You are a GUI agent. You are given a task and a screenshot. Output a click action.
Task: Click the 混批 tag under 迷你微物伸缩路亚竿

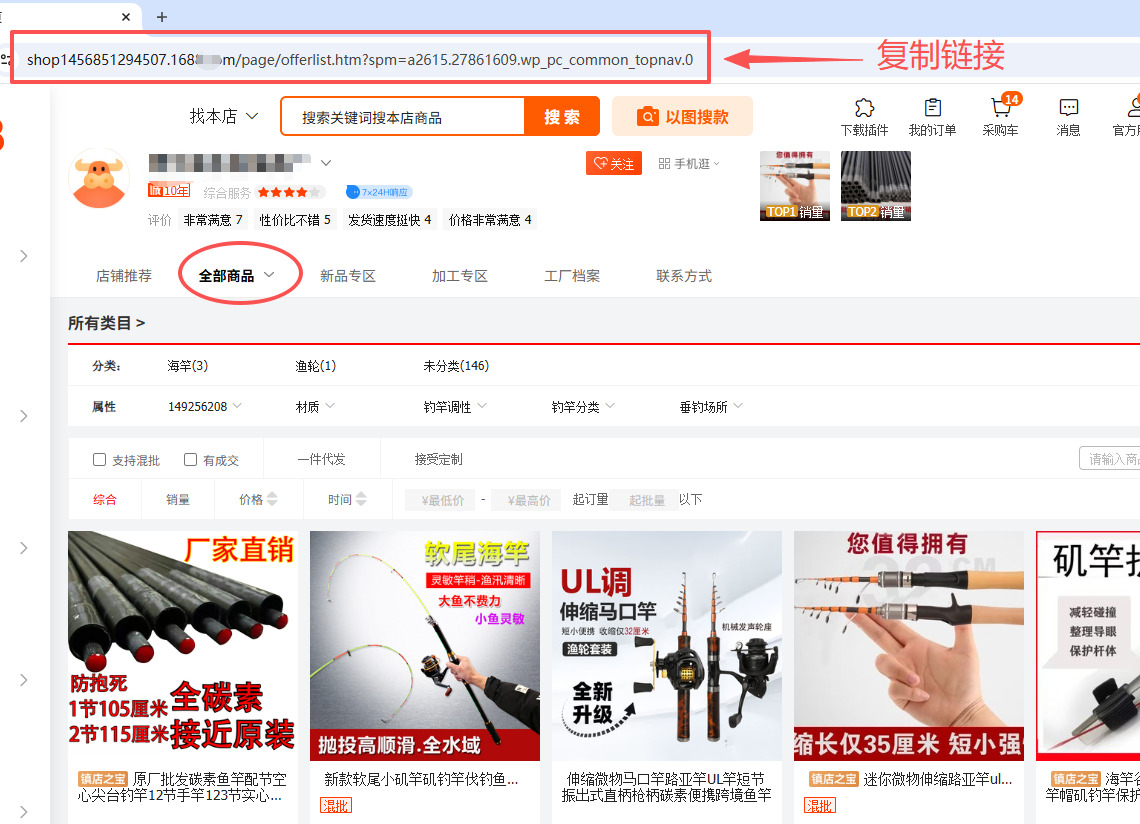pyautogui.click(x=819, y=805)
